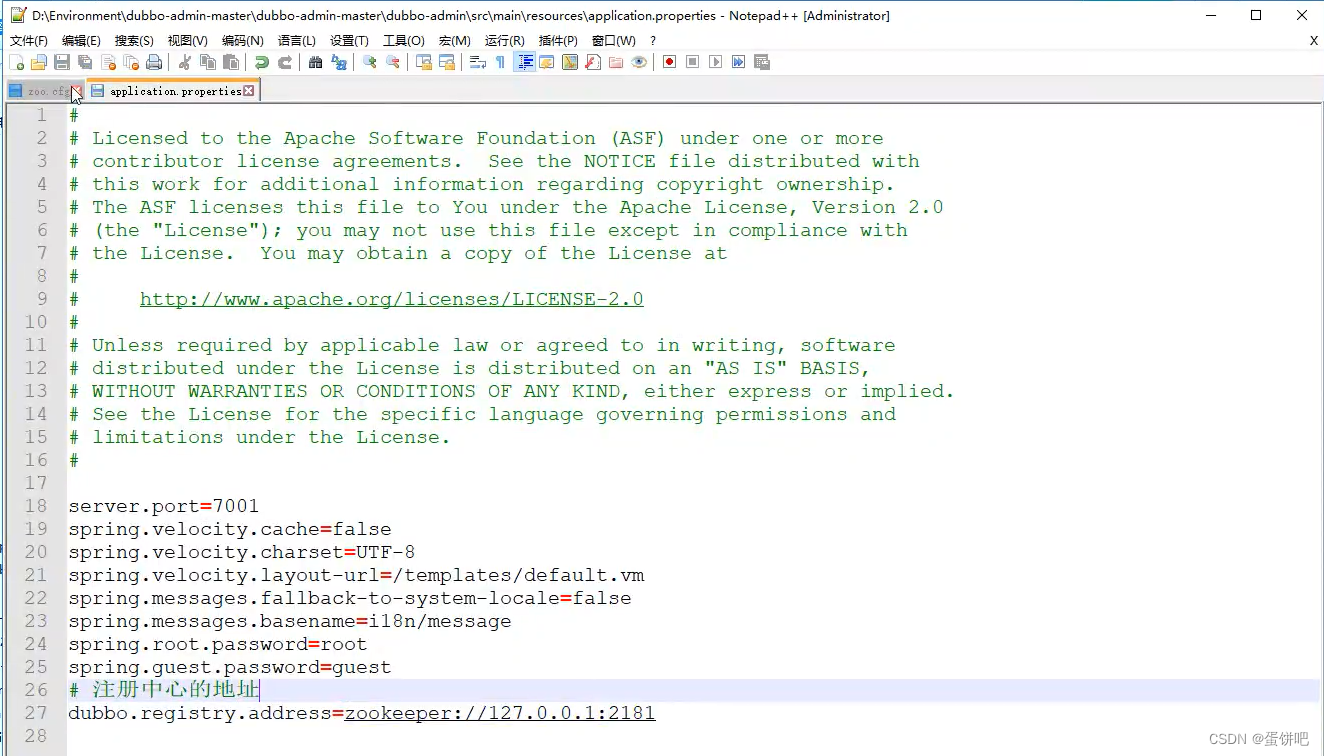Open the 运行(R) menu
Screen dimensions: 1324x756
(504, 41)
